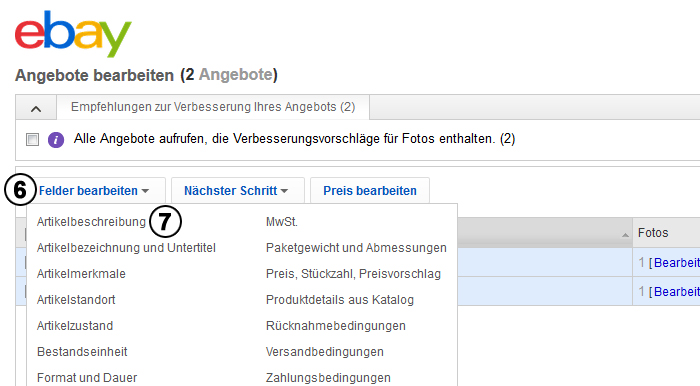Choose Format und Dauer
The height and width of the screenshot is (386, 700).
pos(87,378)
